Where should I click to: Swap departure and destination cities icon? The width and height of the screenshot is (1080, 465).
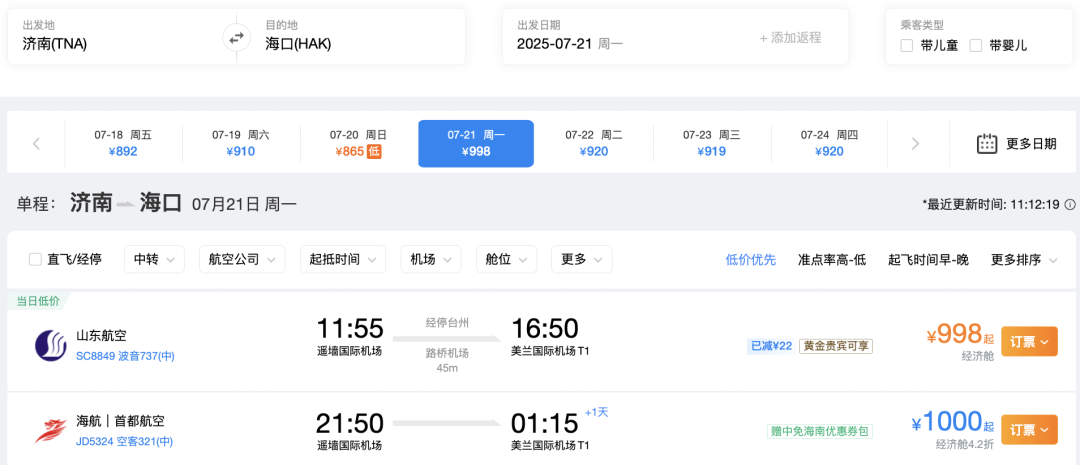click(236, 38)
